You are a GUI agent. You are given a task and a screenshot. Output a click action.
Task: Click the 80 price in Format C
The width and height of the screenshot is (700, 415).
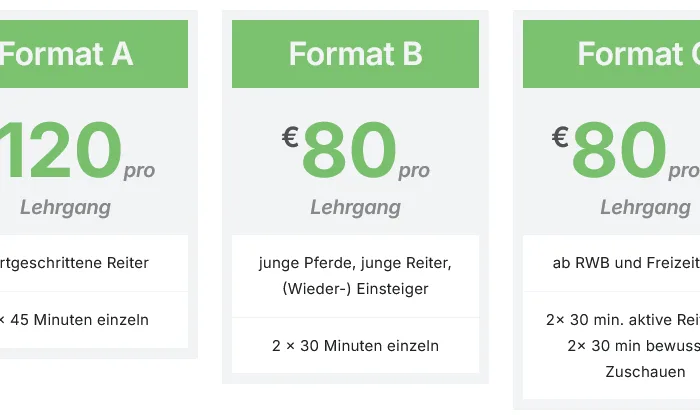pyautogui.click(x=619, y=152)
